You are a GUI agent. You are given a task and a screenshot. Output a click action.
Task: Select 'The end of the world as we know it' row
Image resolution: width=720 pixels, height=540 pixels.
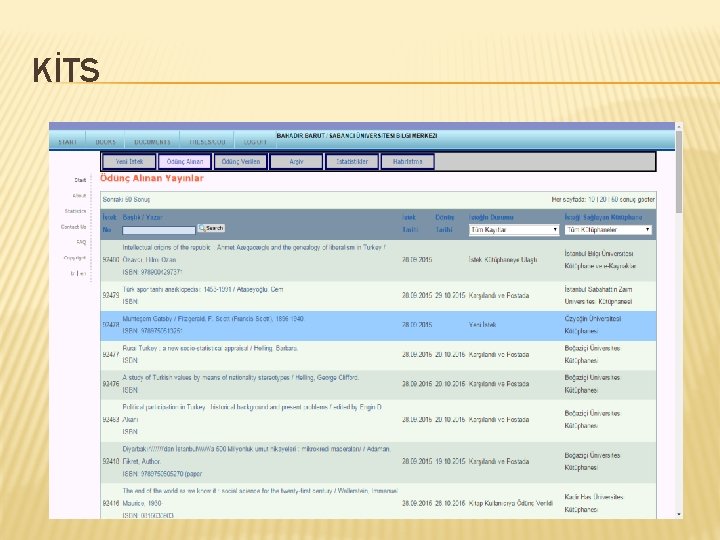click(x=378, y=501)
